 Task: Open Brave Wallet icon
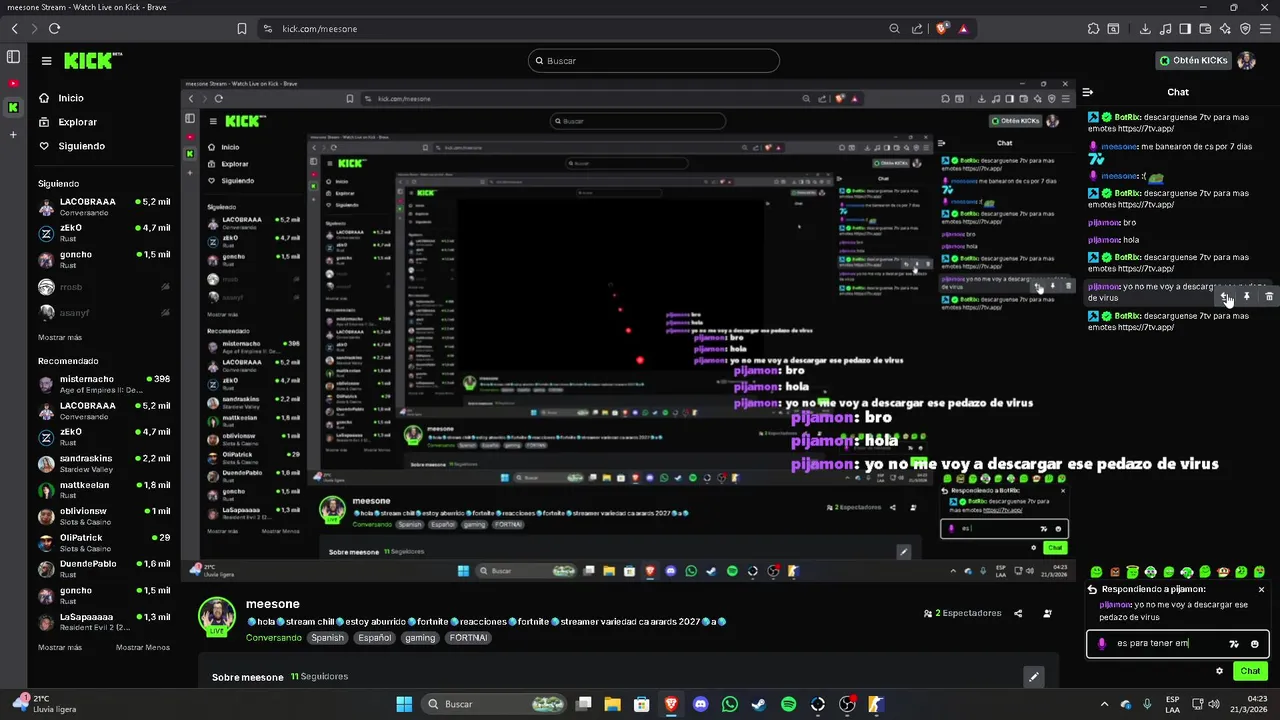click(x=1205, y=29)
